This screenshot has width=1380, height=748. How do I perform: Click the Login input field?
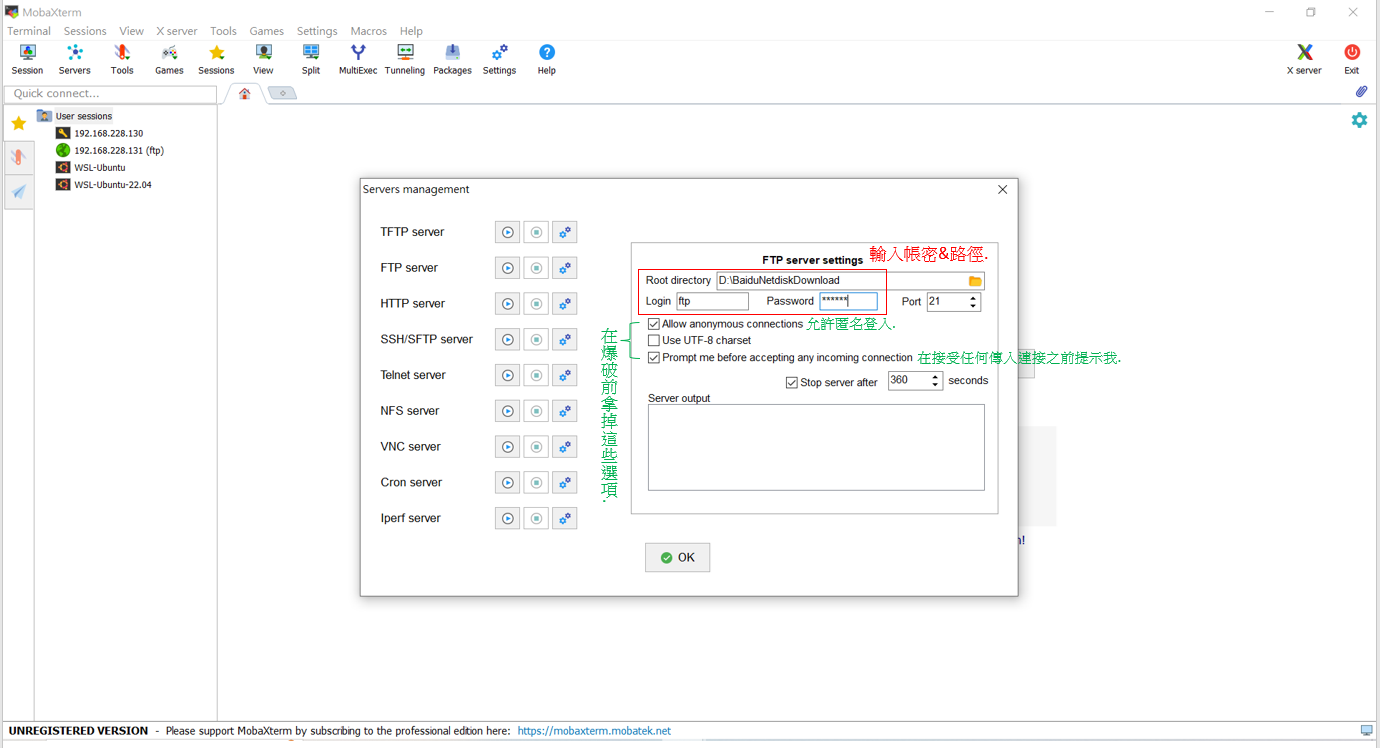712,301
